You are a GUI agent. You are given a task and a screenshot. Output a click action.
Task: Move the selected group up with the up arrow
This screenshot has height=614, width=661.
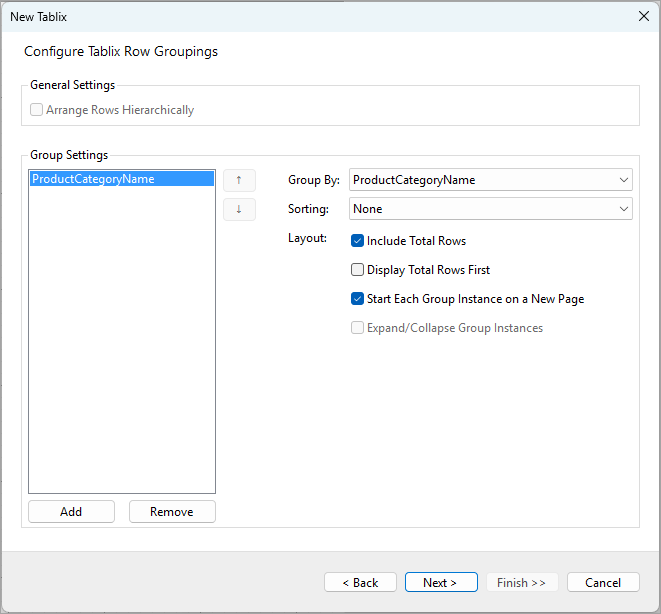[239, 180]
